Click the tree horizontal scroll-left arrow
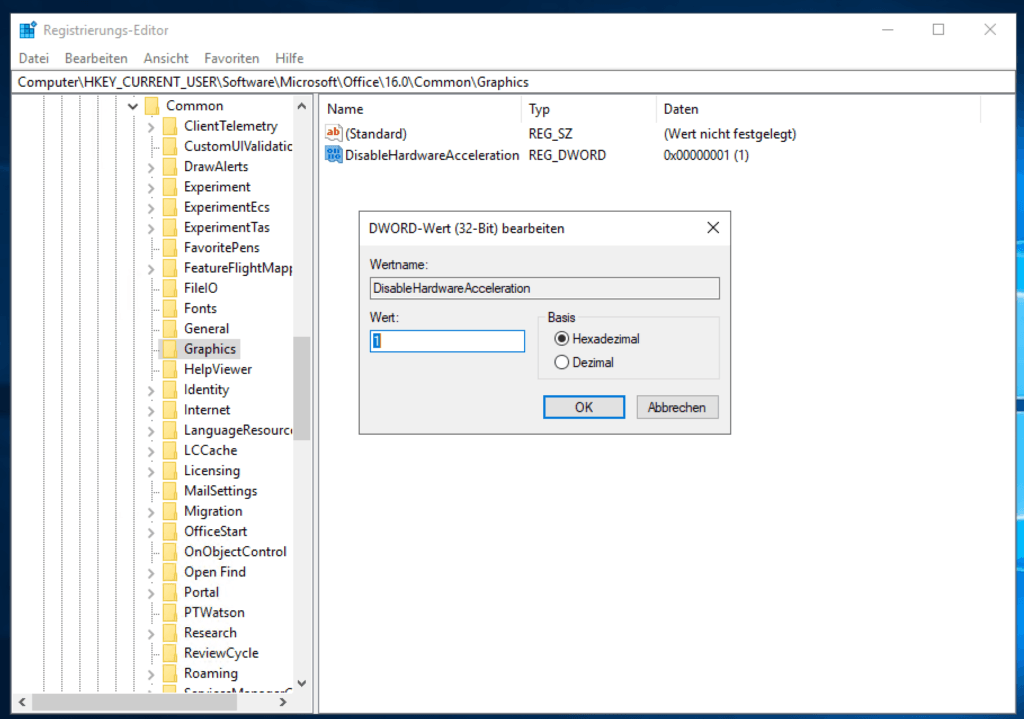The height and width of the screenshot is (719, 1024). pos(23,702)
